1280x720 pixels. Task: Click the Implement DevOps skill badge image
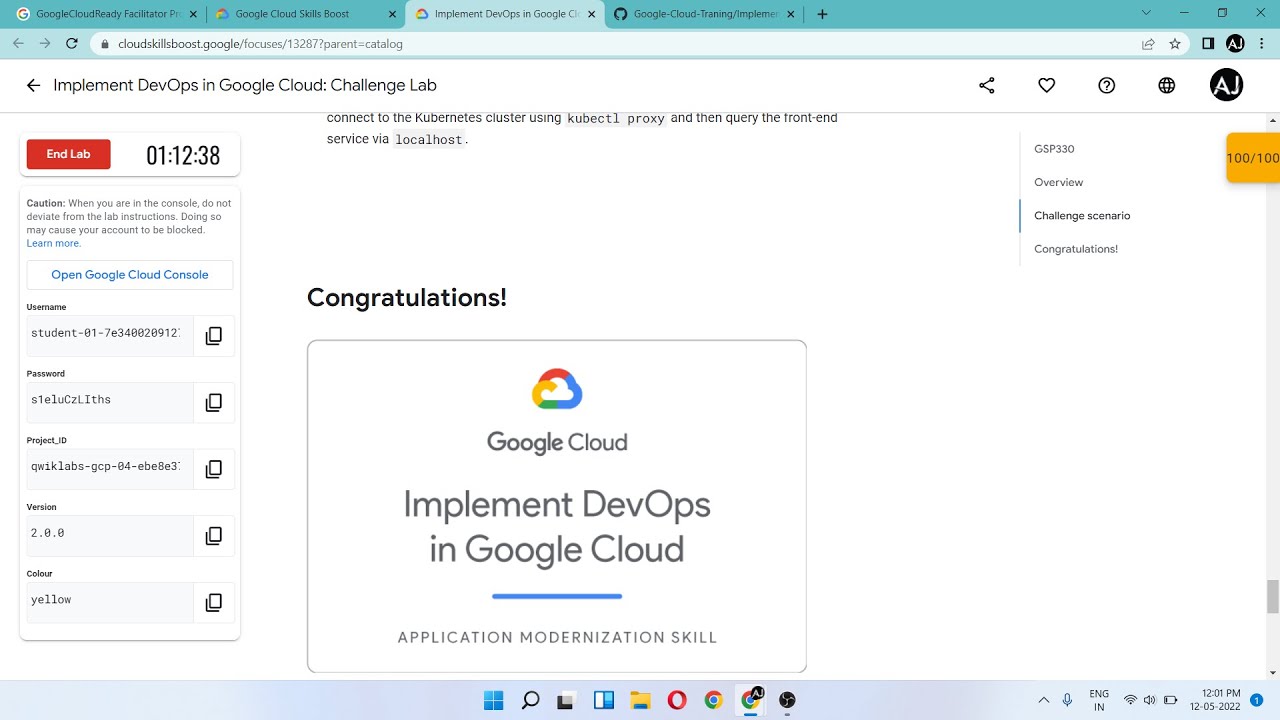point(557,506)
